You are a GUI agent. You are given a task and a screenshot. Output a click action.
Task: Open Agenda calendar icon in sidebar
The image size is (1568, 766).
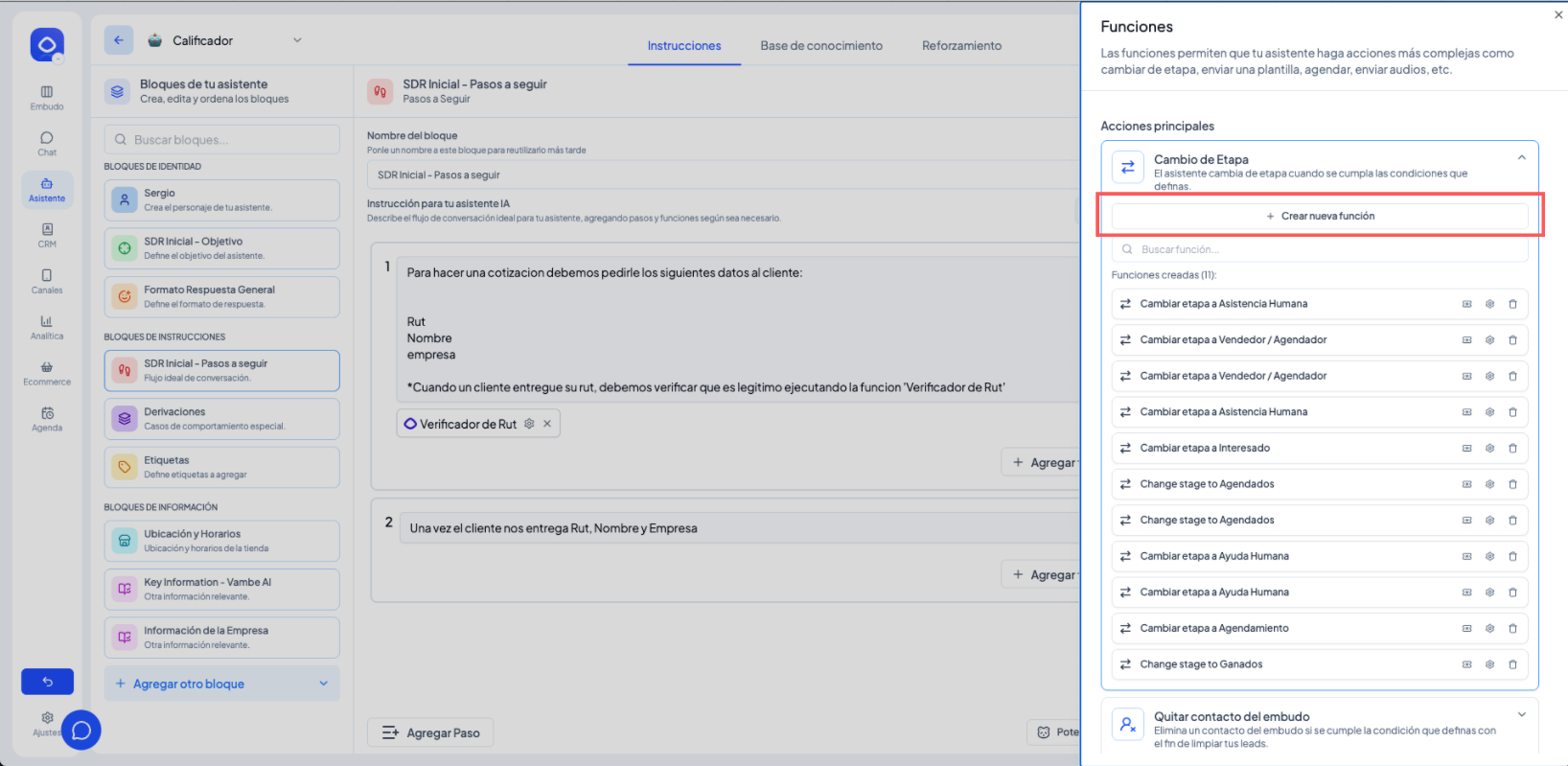(46, 419)
